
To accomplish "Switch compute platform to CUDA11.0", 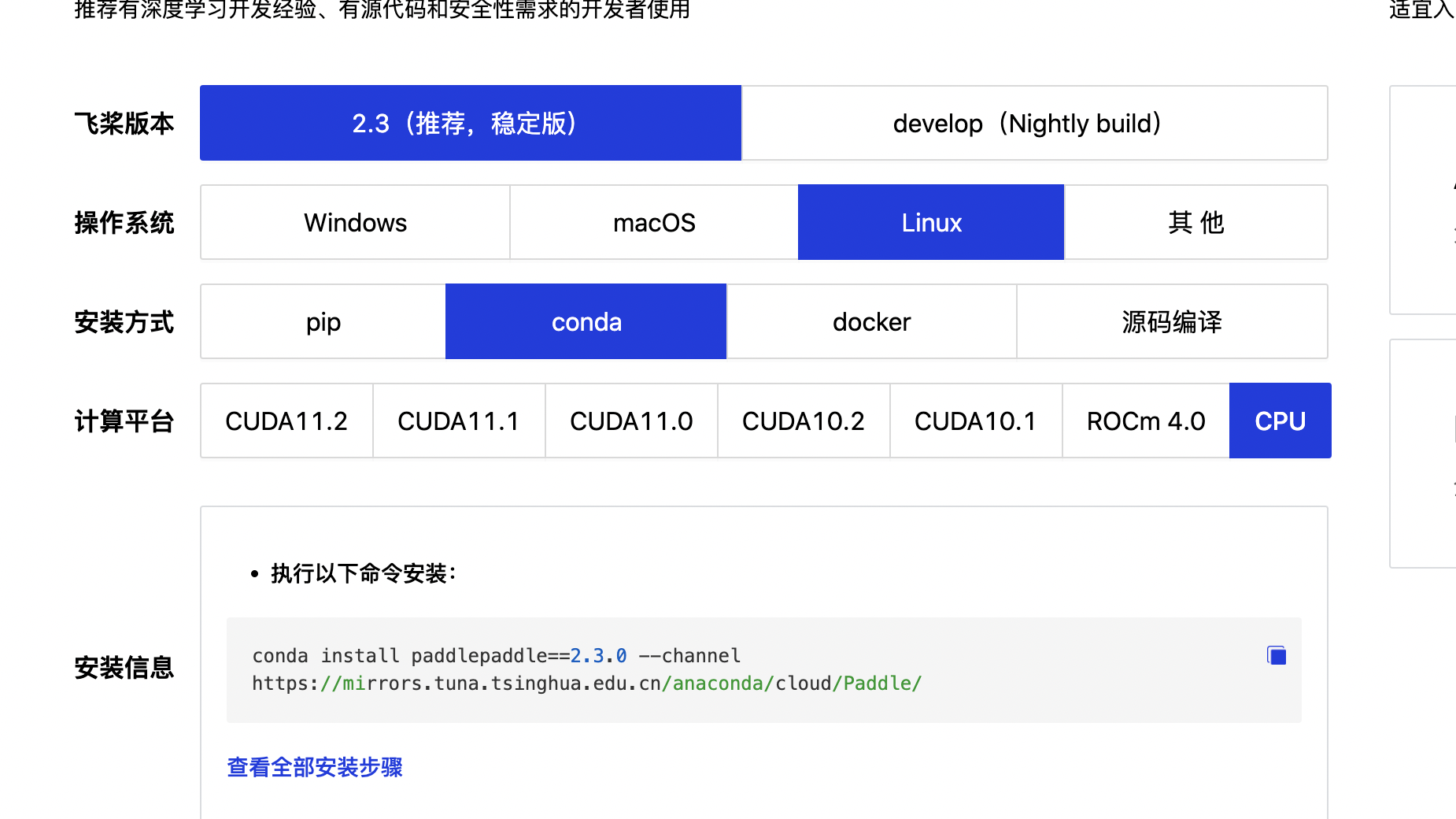I will pyautogui.click(x=630, y=421).
